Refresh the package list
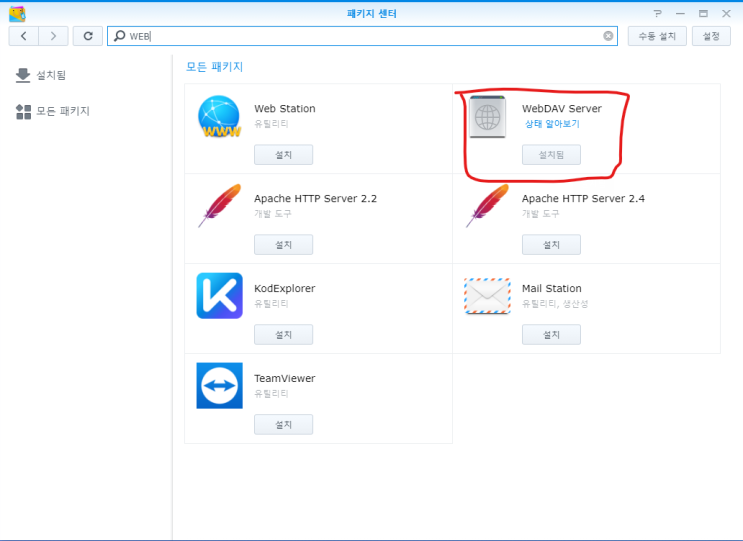The width and height of the screenshot is (743, 541). (88, 36)
